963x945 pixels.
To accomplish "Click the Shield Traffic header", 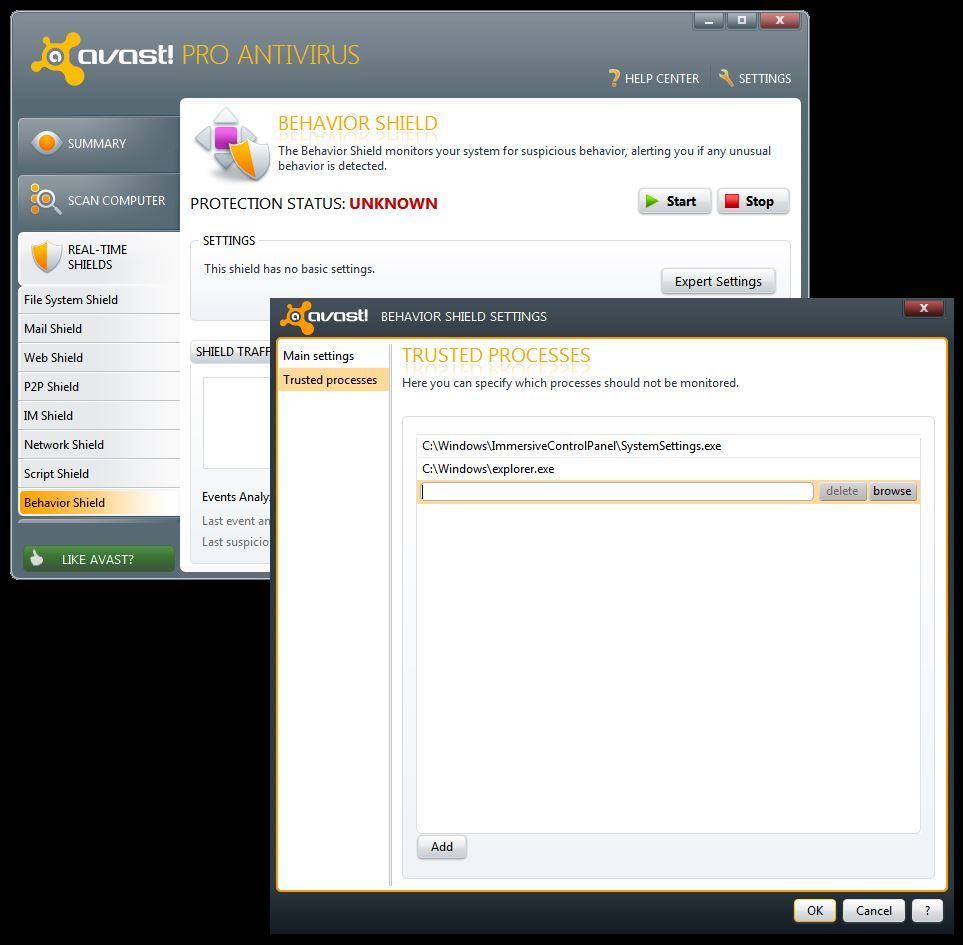I will point(232,352).
